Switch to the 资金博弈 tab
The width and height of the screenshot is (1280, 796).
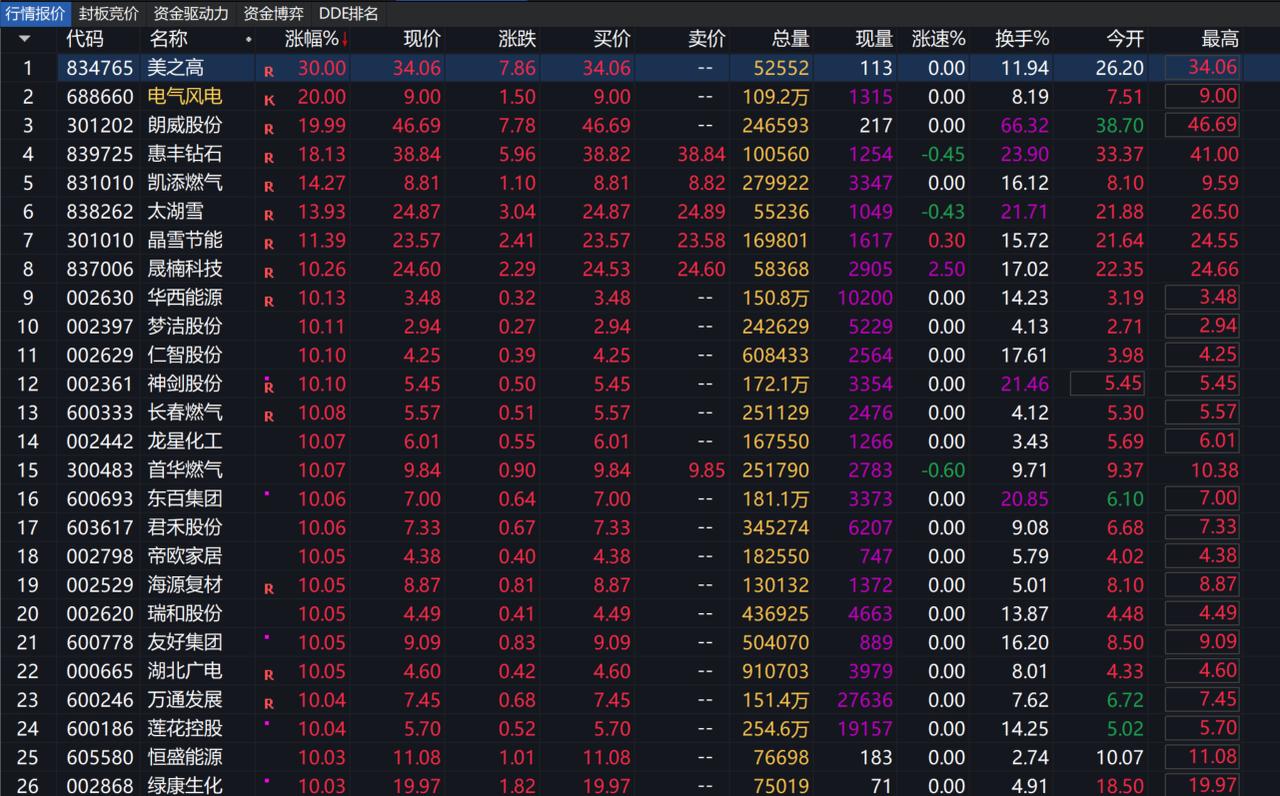point(273,13)
